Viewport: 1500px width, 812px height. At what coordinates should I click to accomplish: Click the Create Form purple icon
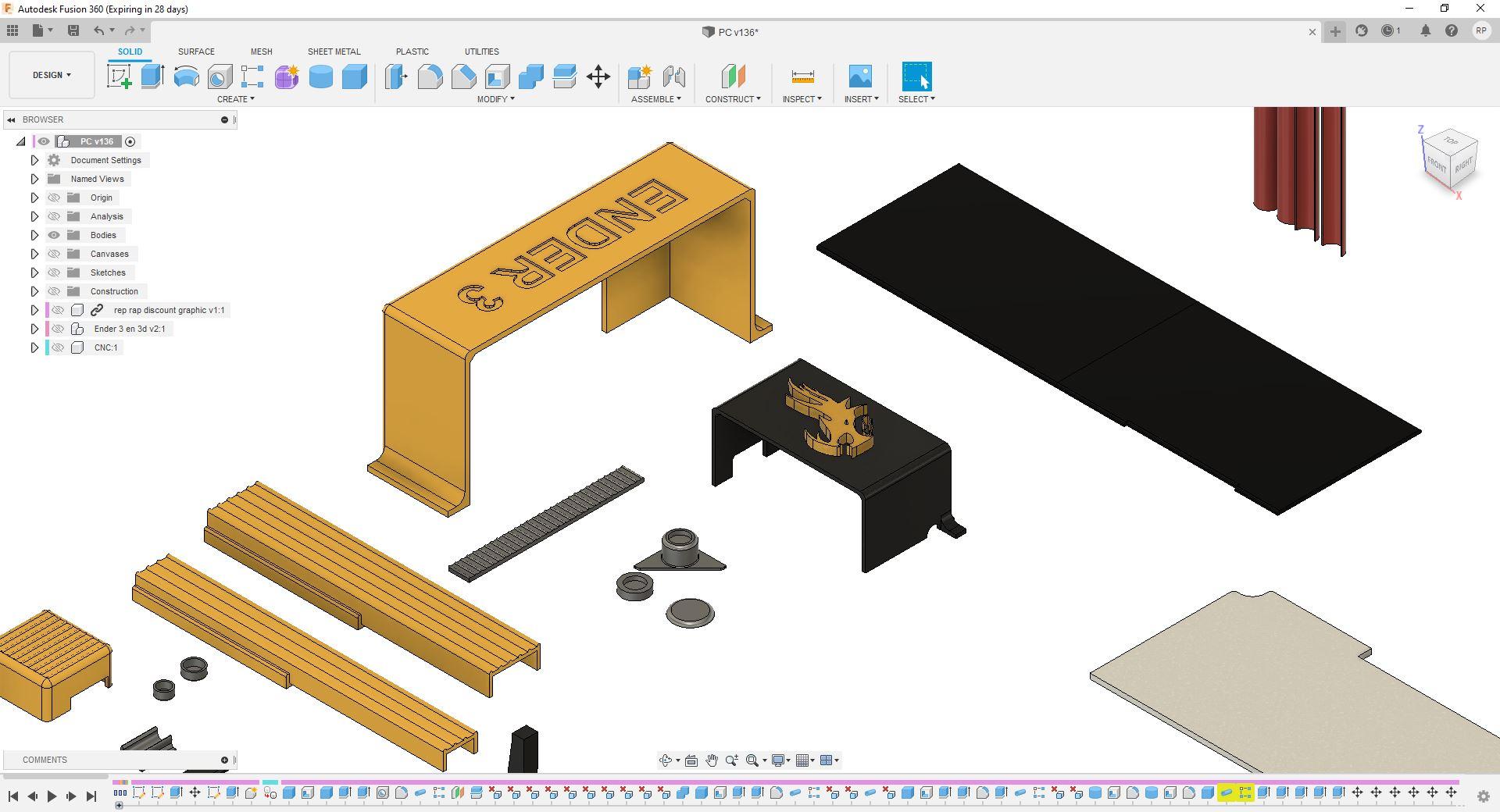[287, 77]
